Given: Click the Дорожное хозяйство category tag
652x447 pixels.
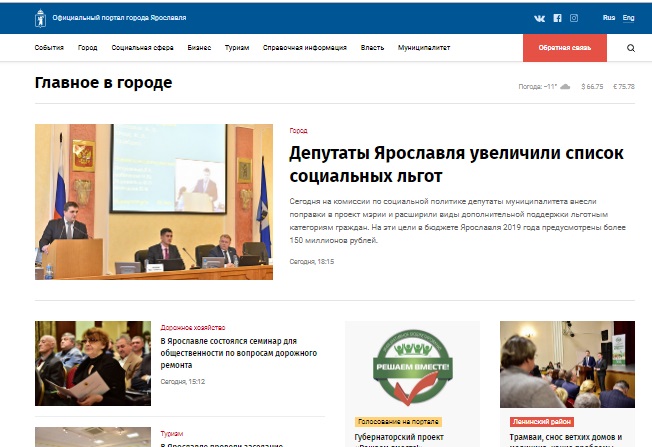Looking at the screenshot, I should point(193,328).
